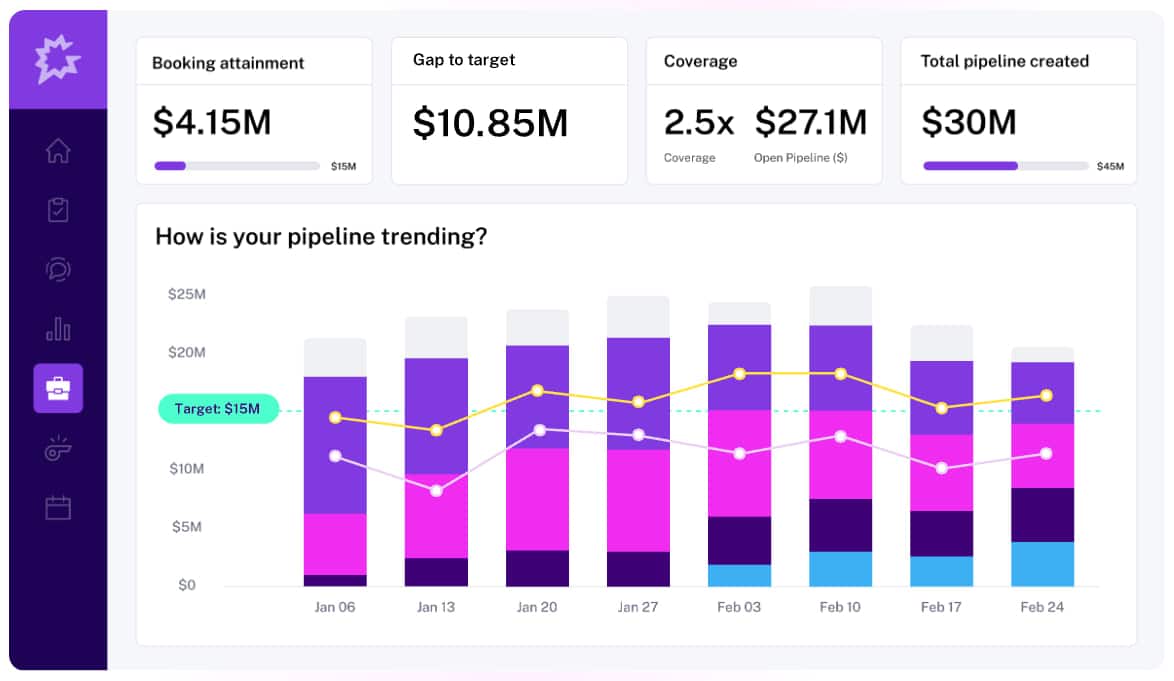
Task: Open the Analytics bar-chart icon
Action: (x=59, y=329)
